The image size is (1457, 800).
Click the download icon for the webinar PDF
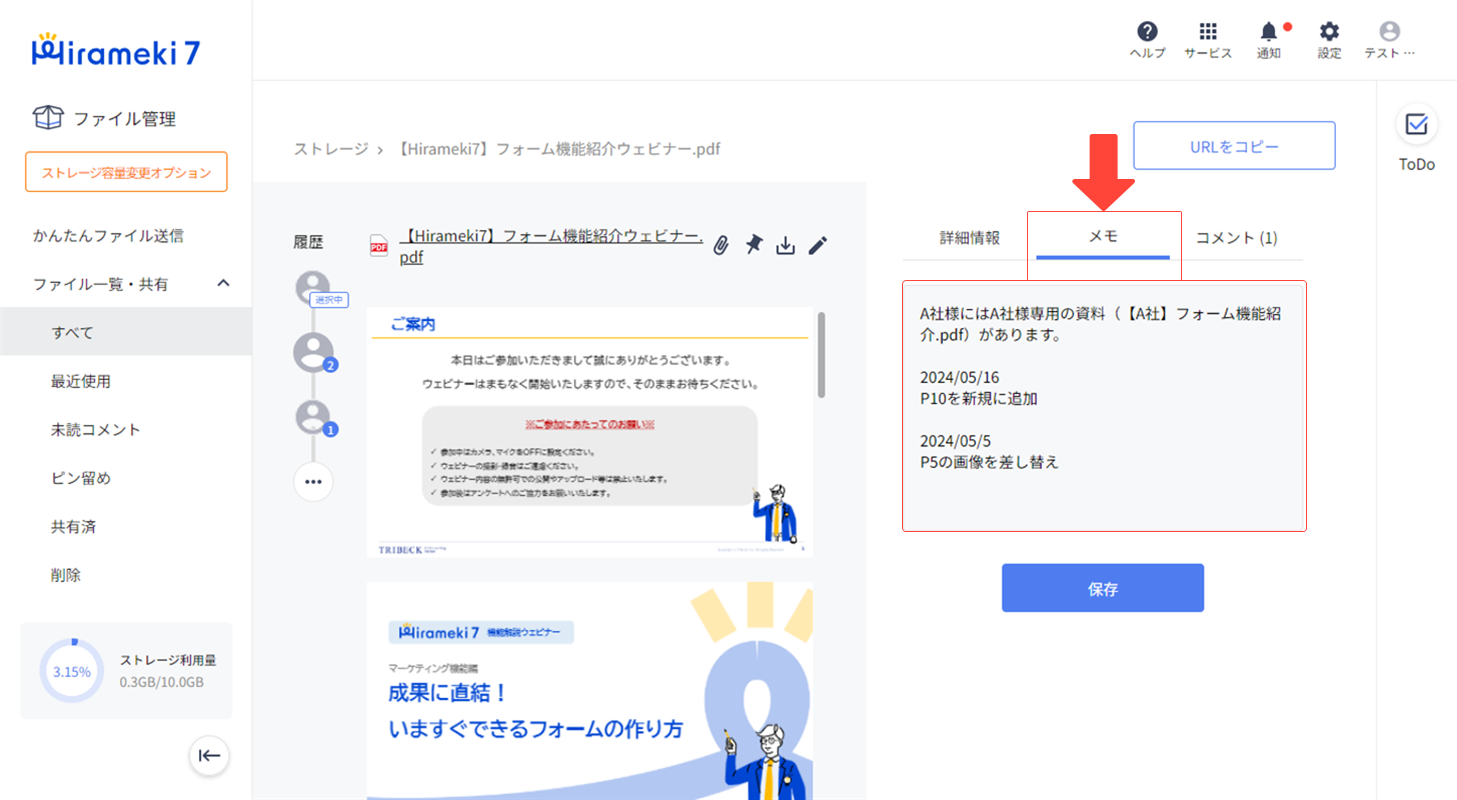point(786,244)
